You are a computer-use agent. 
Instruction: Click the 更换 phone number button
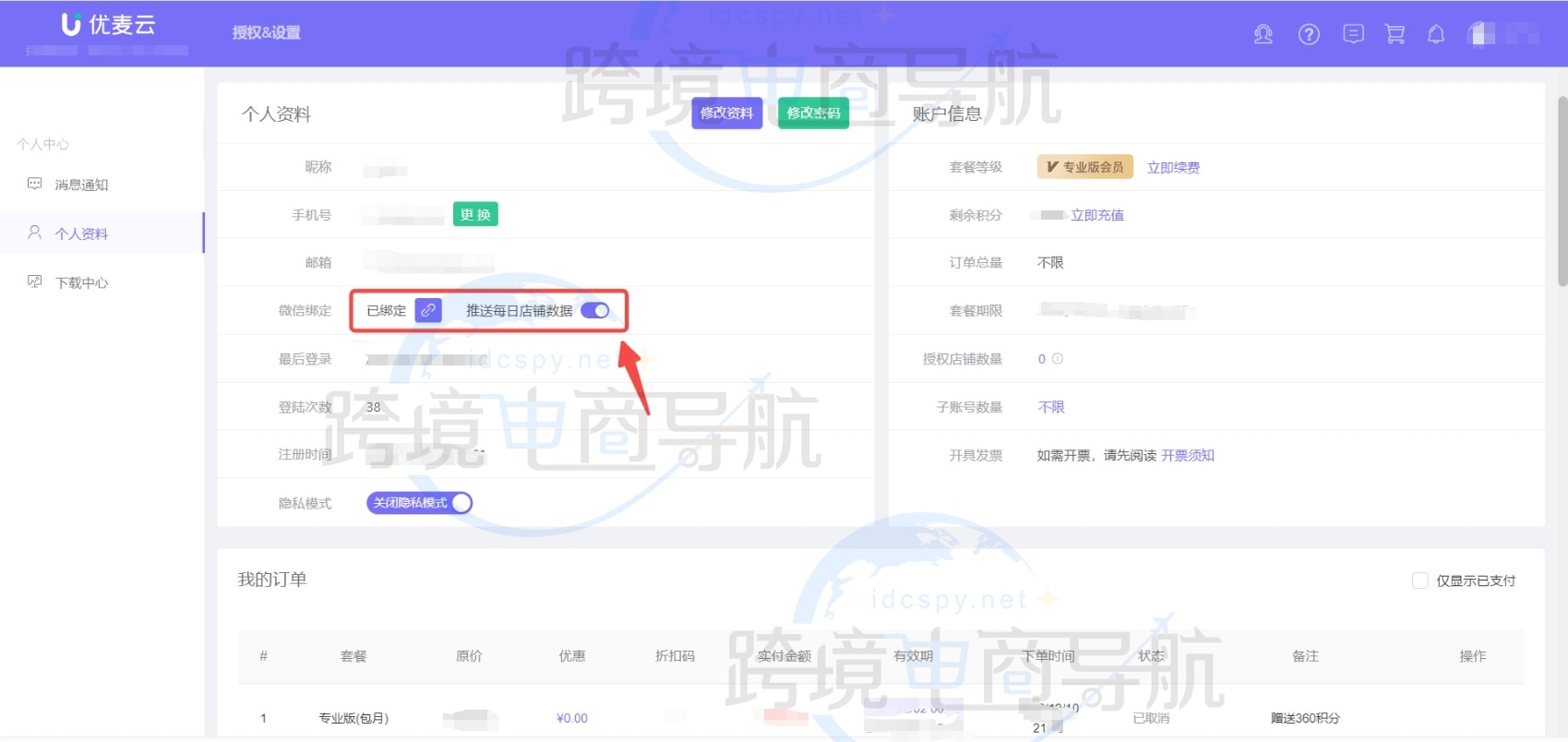point(475,214)
